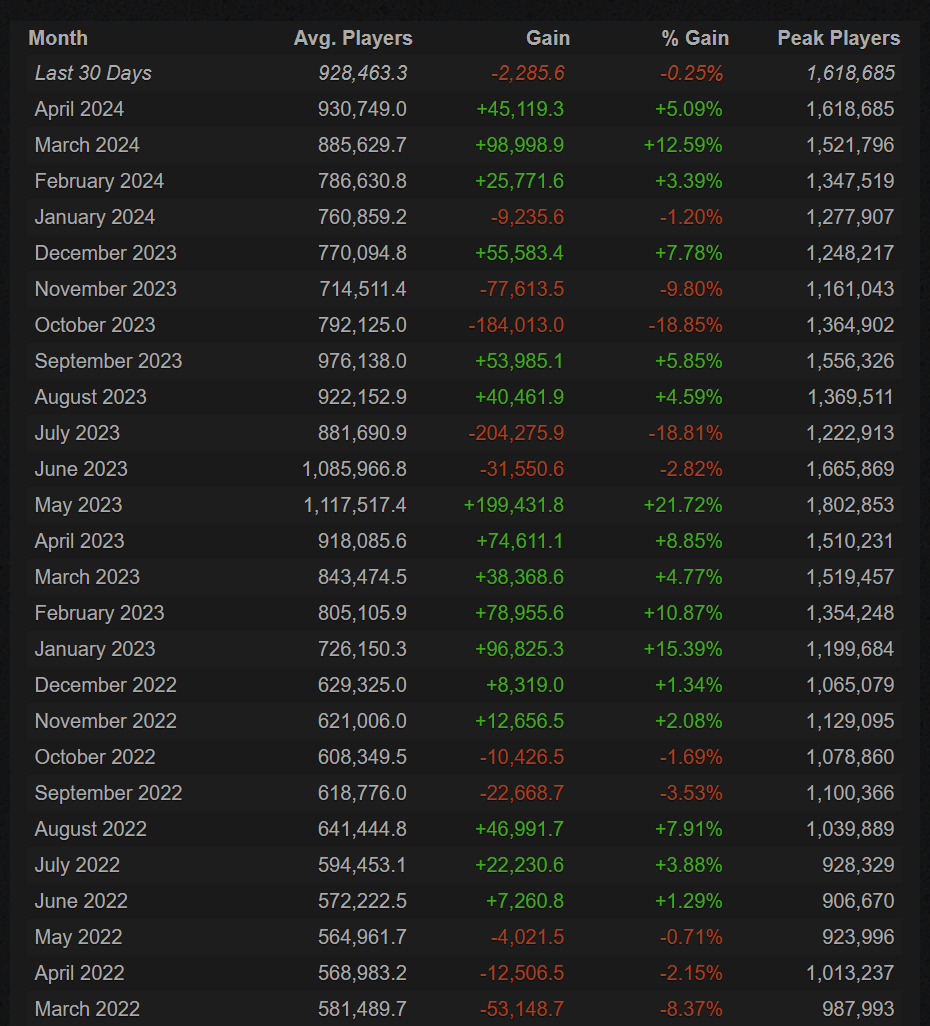Click the gain value +98,998.9

point(520,145)
